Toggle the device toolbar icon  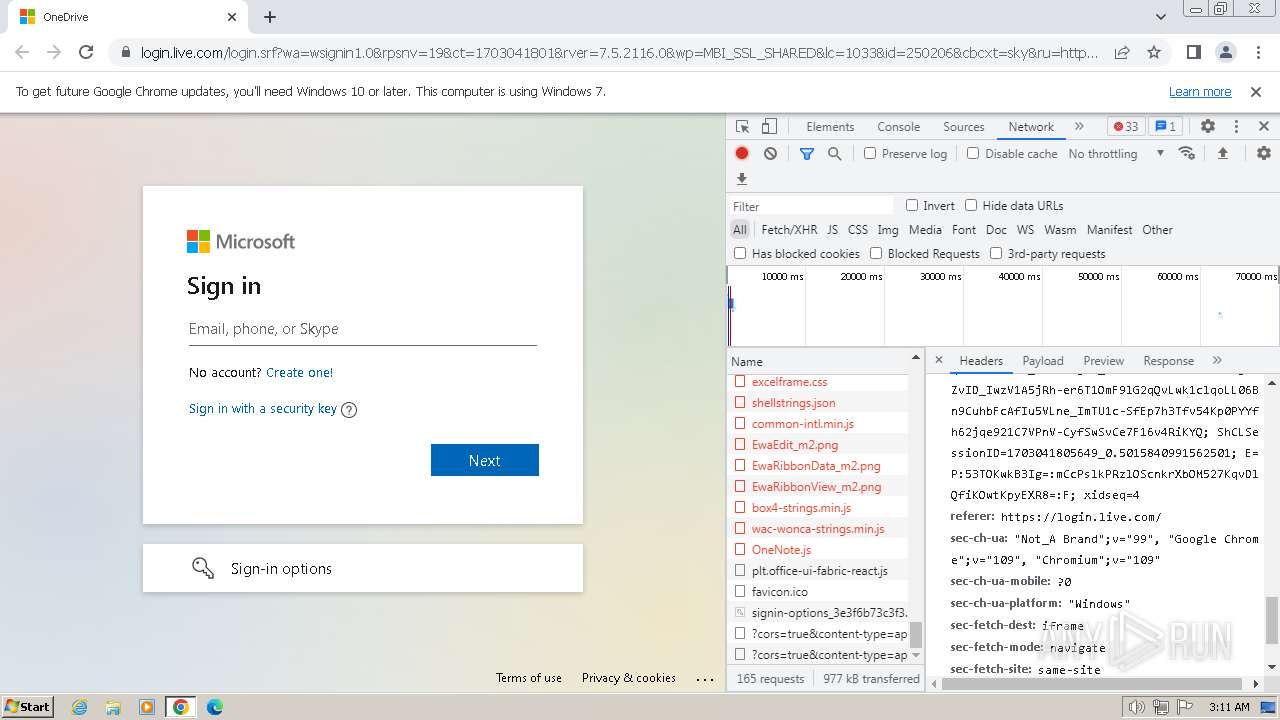769,127
